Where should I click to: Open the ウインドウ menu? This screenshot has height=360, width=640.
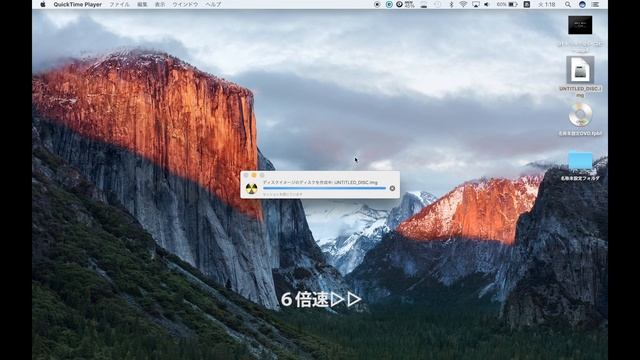(185, 4)
